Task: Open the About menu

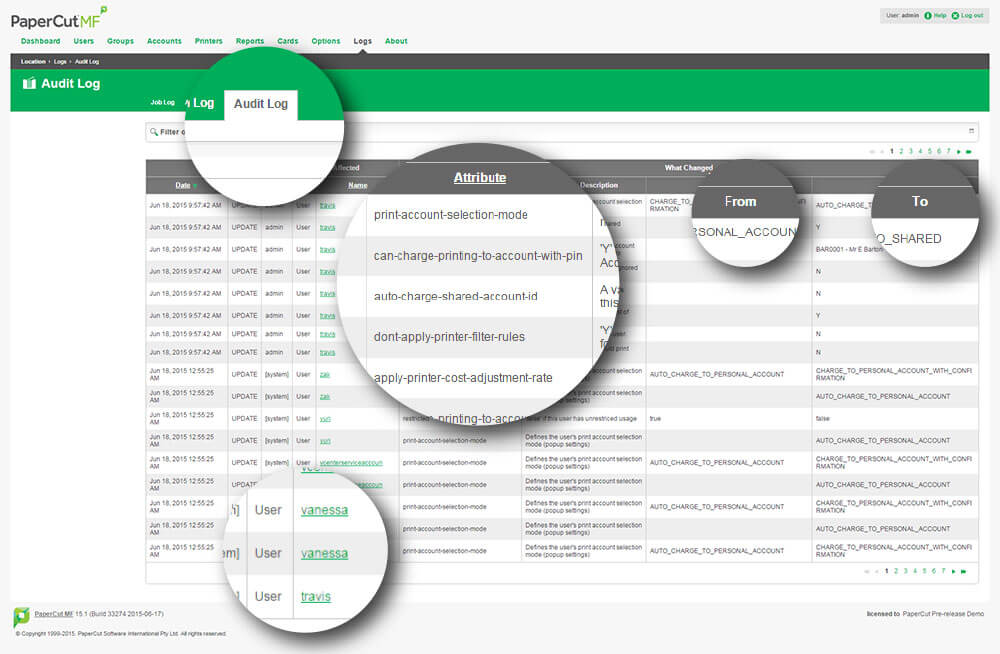Action: pos(396,41)
